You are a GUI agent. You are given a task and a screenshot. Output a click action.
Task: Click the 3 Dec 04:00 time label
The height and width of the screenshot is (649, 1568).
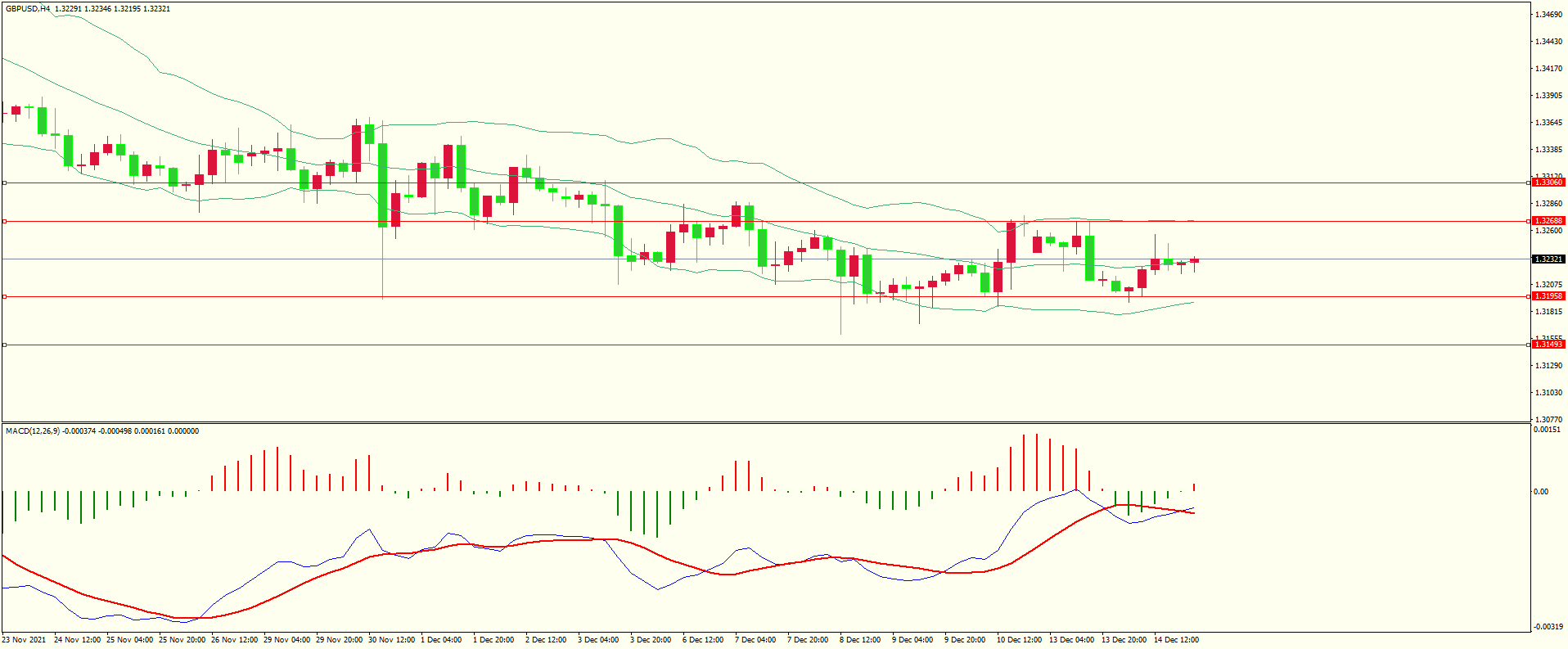pyautogui.click(x=598, y=640)
